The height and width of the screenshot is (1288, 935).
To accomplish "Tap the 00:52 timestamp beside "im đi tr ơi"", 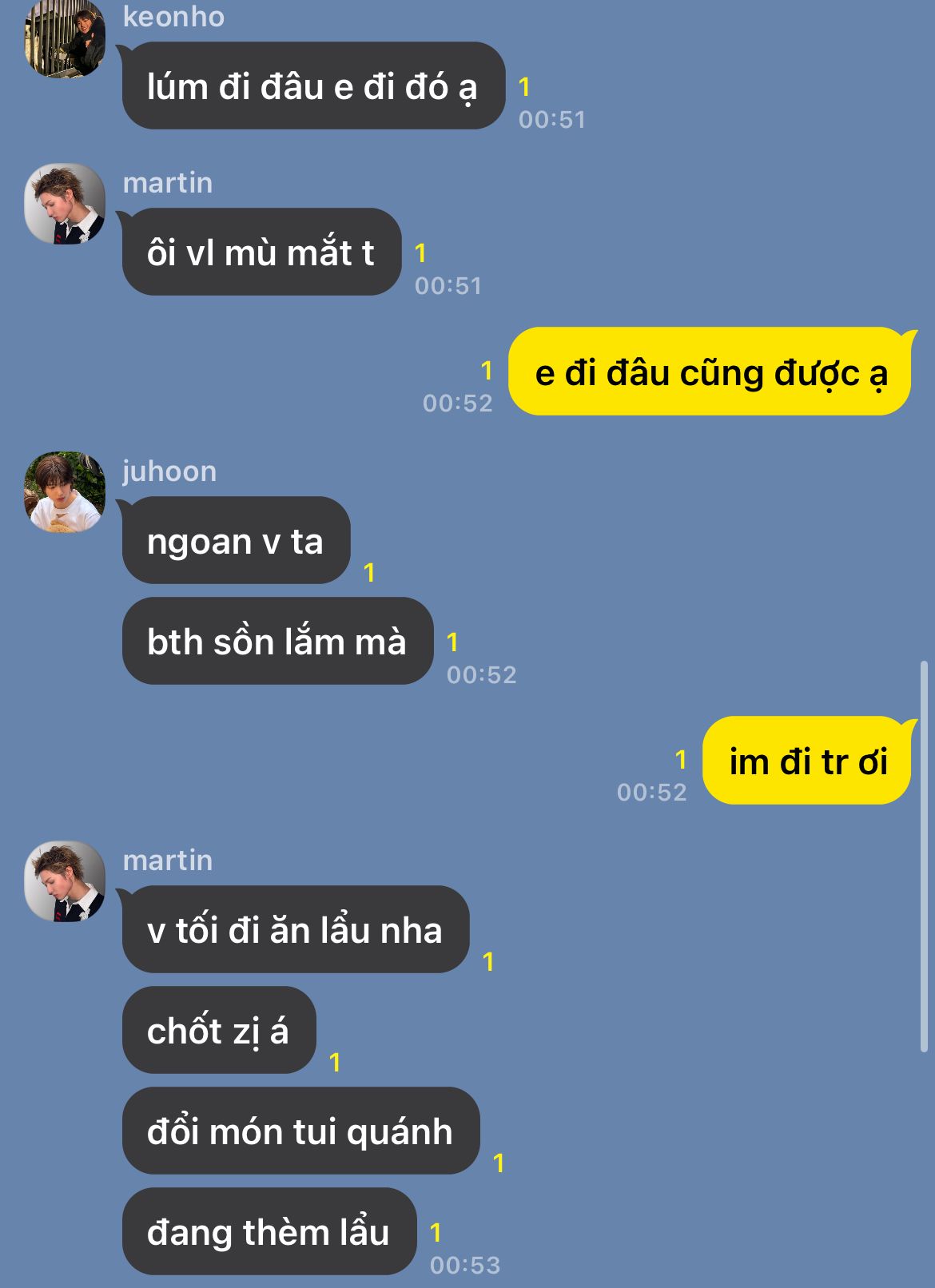I will coord(652,792).
